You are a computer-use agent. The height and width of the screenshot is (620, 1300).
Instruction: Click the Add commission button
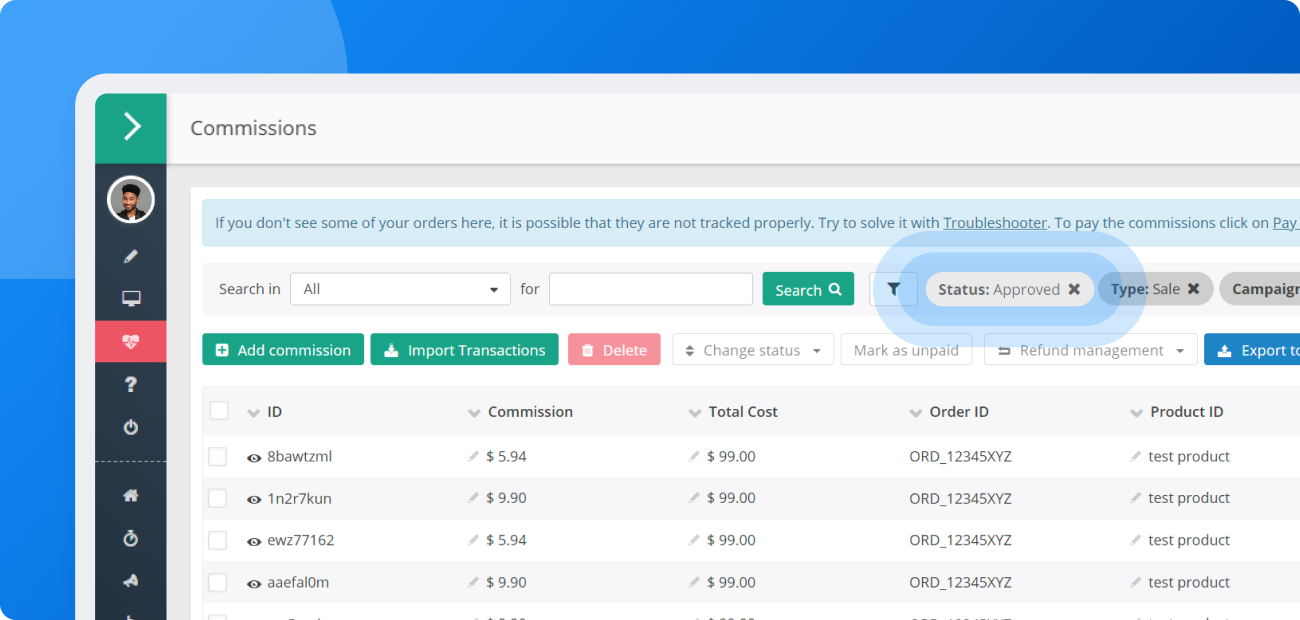[x=283, y=349]
